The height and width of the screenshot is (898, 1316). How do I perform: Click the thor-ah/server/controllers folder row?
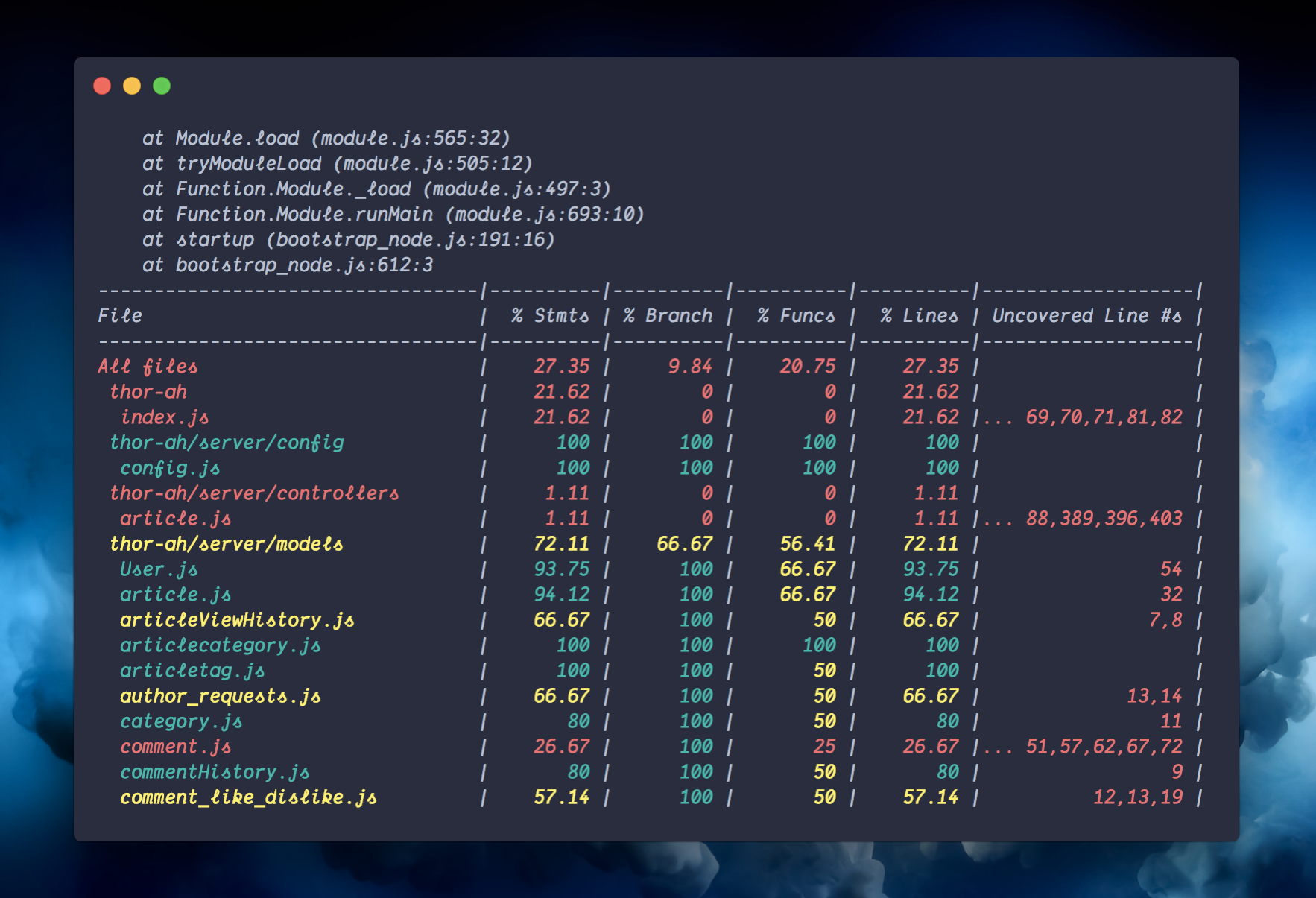254,493
